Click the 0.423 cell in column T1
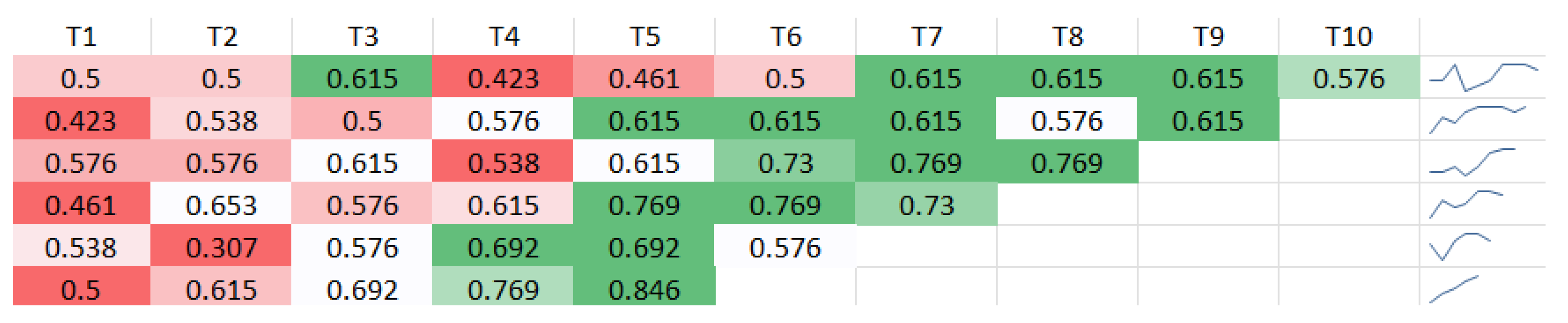 [x=81, y=120]
